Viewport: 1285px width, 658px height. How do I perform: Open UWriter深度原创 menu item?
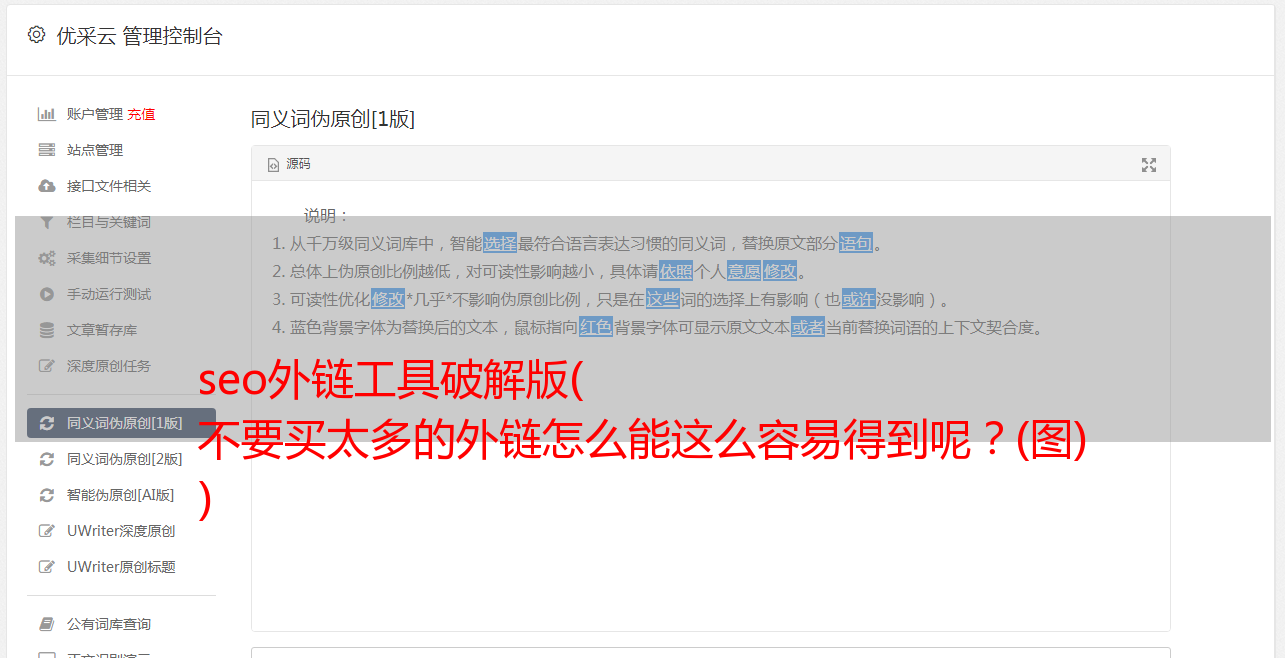click(121, 531)
